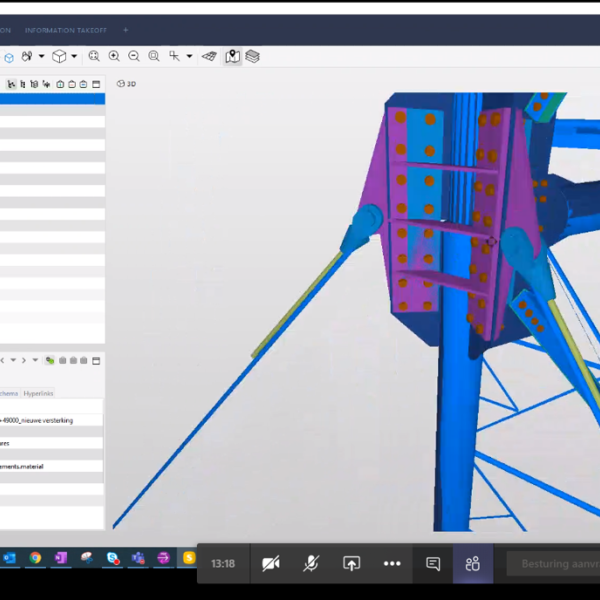Go forward with the right chevron
Viewport: 600px width, 600px height.
pyautogui.click(x=24, y=360)
